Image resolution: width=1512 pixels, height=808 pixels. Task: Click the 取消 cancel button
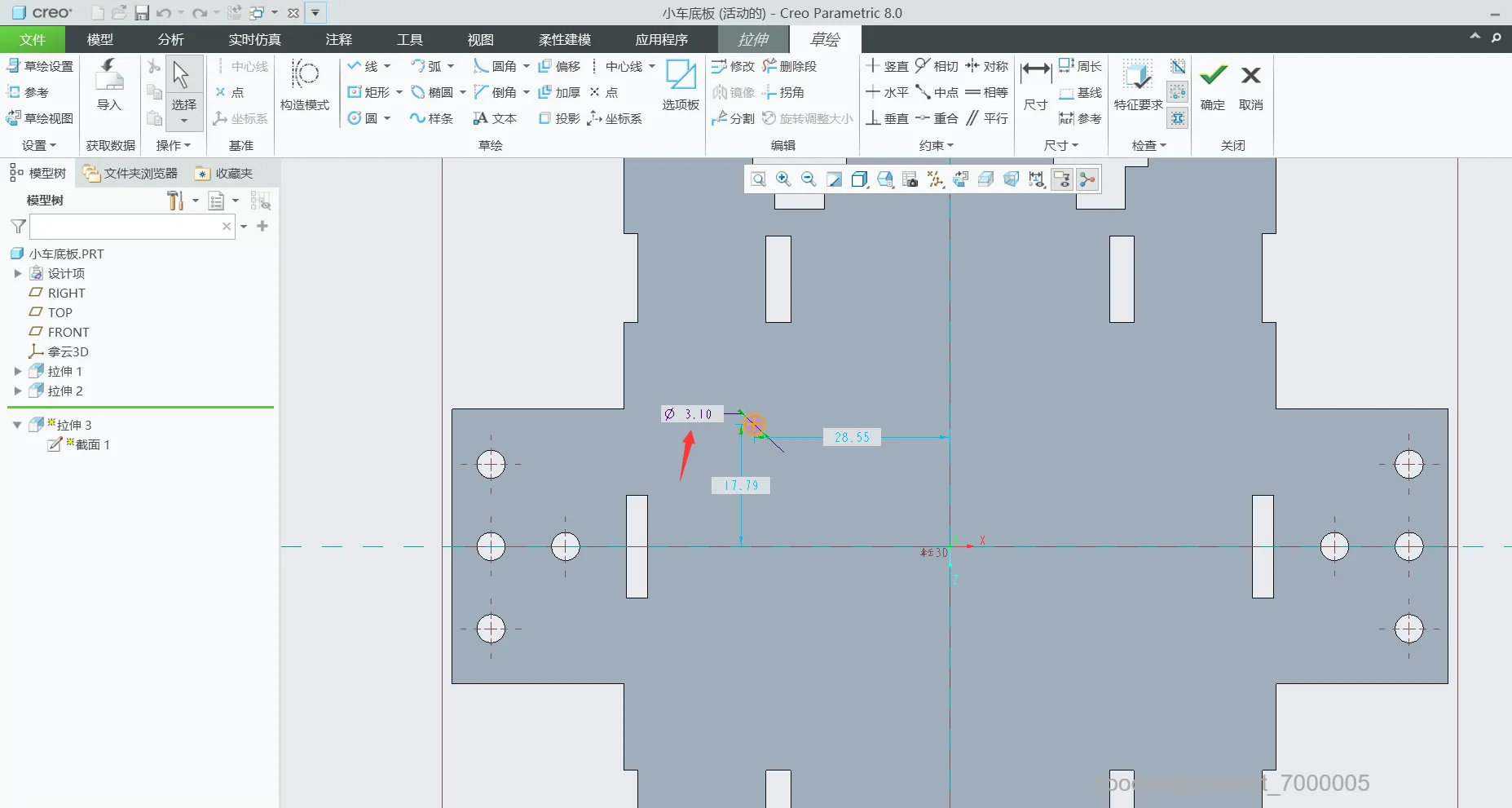pos(1251,85)
